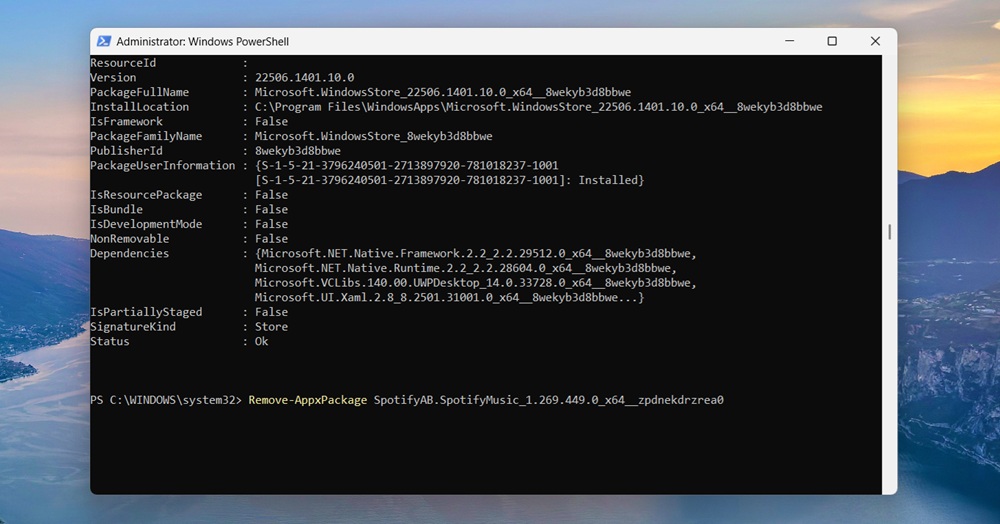Click the IsFramework label
The height and width of the screenshot is (524, 1000).
pos(126,122)
